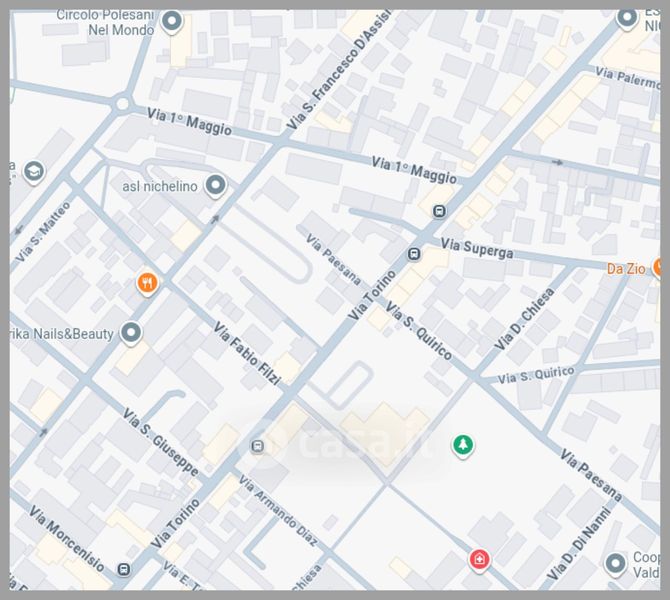Select the graduation cap school marker
Viewport: 670px width, 600px height.
[x=33, y=172]
